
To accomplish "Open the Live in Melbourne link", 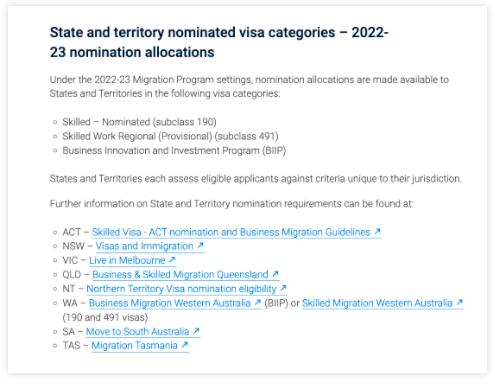I will [x=132, y=260].
